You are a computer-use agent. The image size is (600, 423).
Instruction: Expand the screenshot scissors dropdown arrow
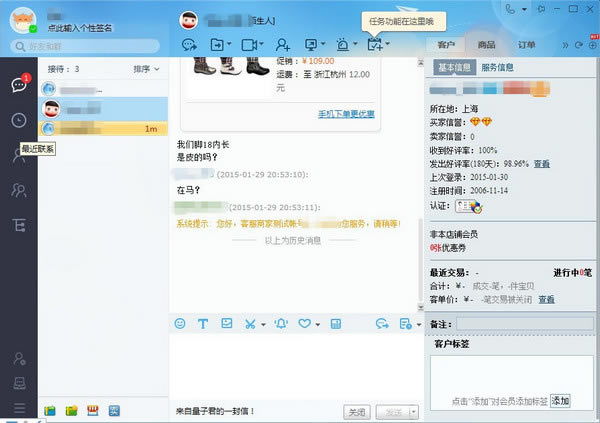click(263, 324)
